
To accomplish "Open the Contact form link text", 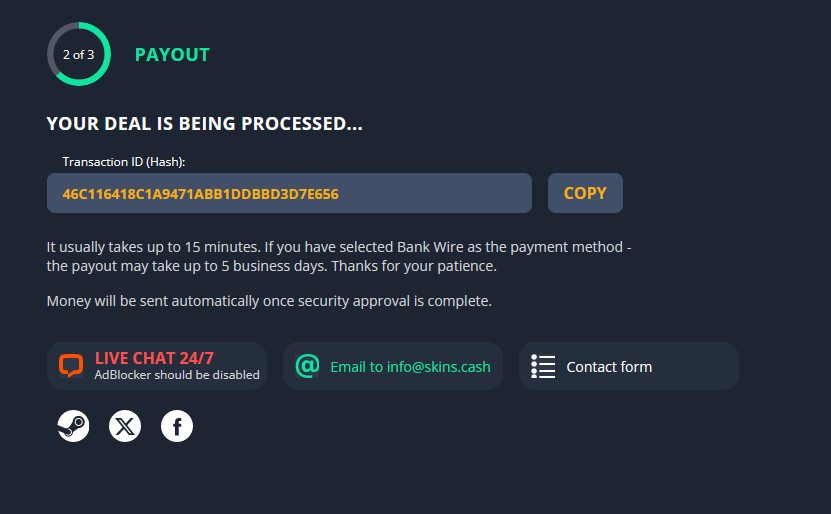I will (x=609, y=367).
